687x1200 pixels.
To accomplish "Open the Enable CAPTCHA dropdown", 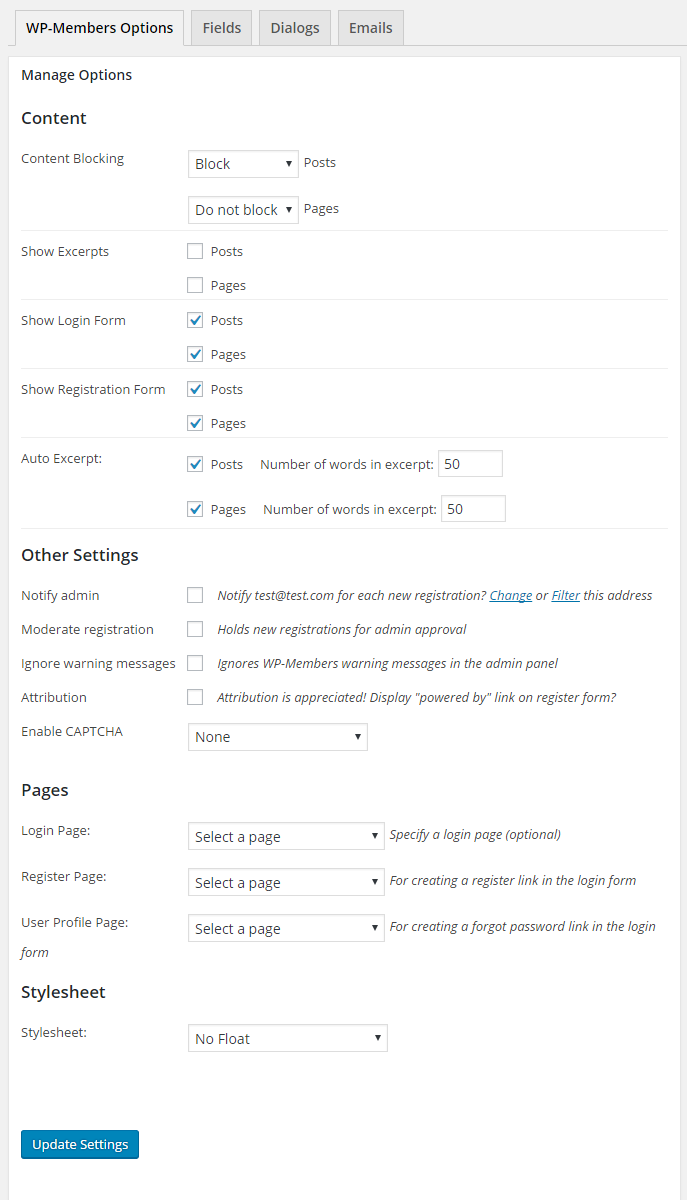I will 277,737.
